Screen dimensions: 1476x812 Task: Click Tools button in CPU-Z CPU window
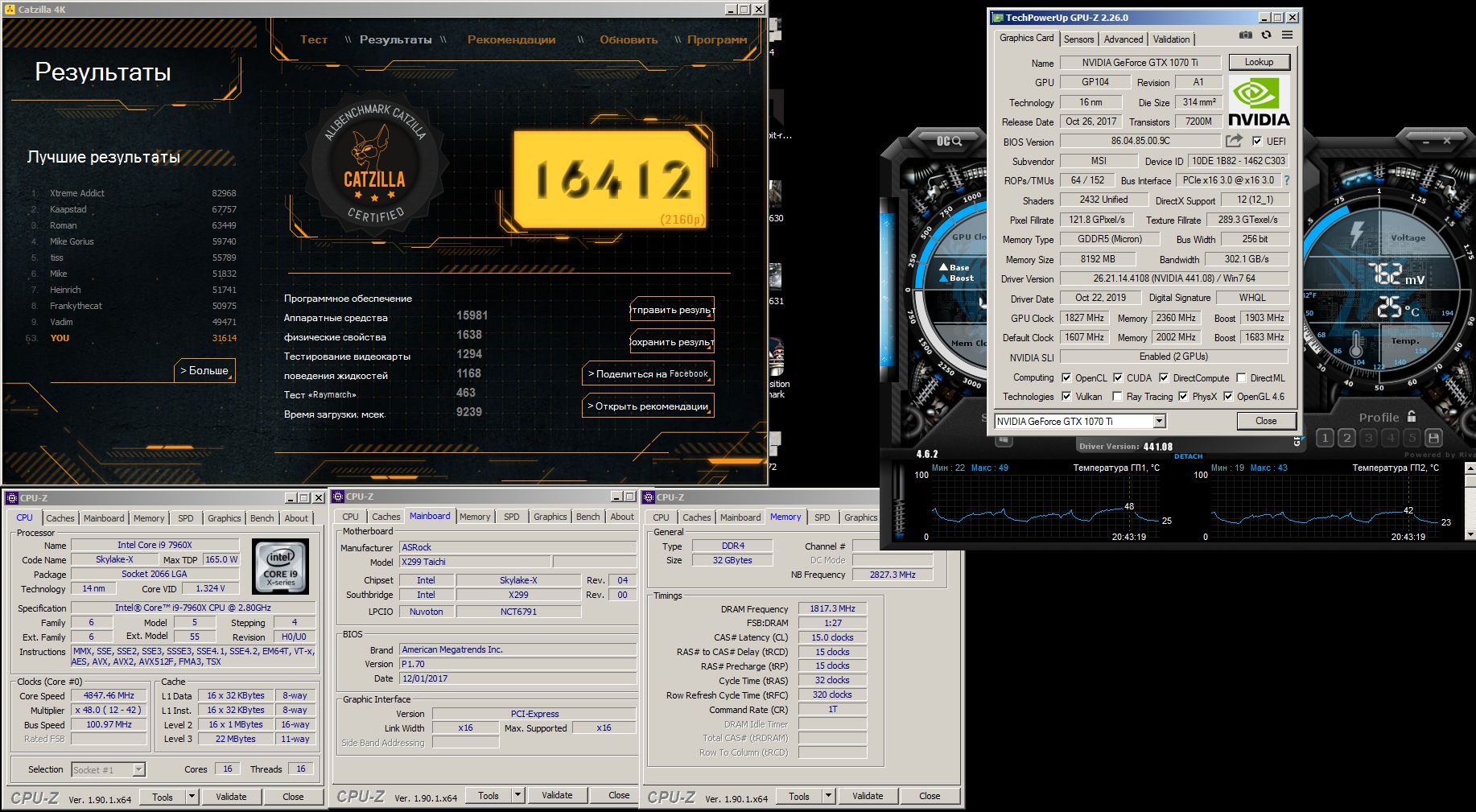(x=163, y=797)
